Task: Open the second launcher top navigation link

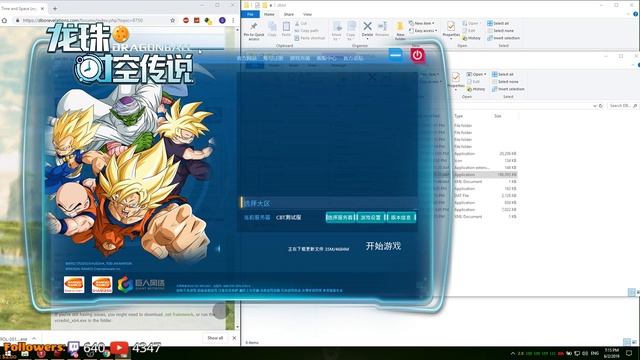Action: click(x=273, y=58)
